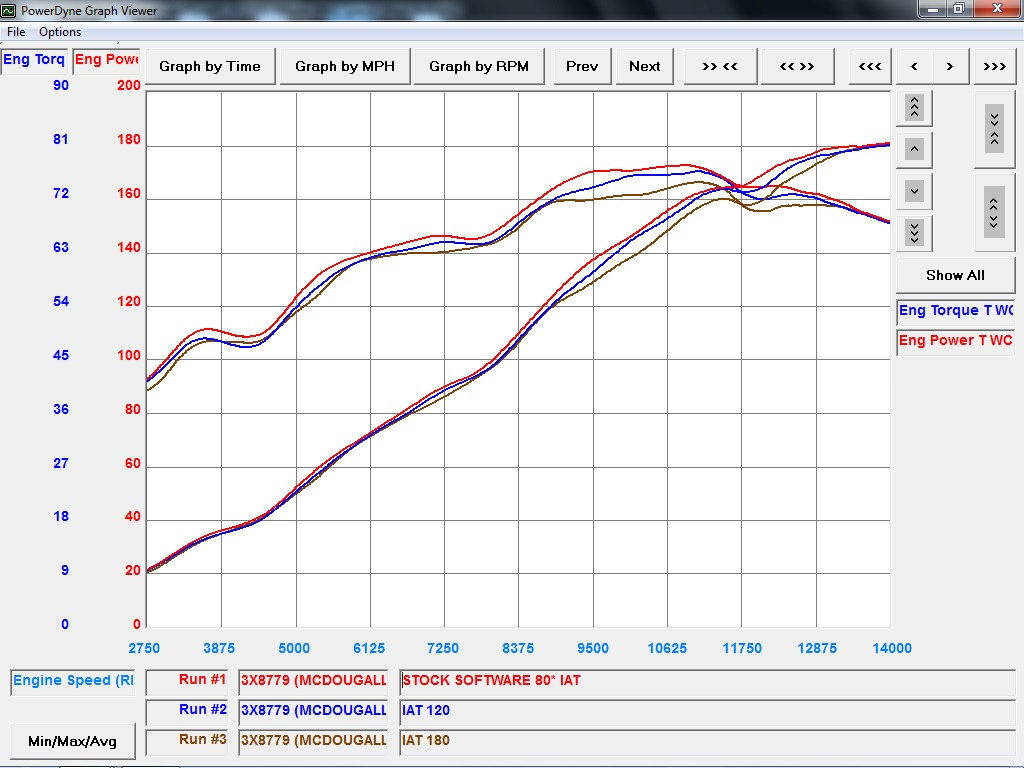The width and height of the screenshot is (1024, 768).
Task: Click the Show All button
Action: [x=955, y=275]
